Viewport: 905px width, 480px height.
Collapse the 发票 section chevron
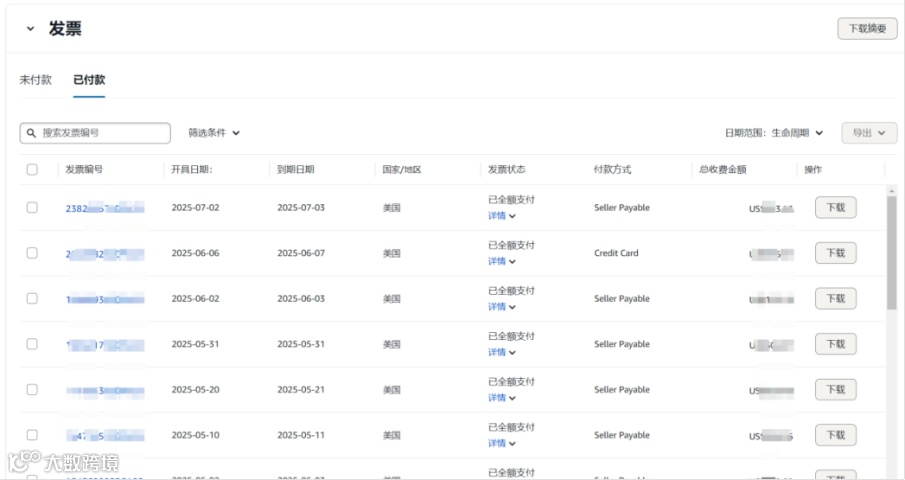pyautogui.click(x=30, y=28)
